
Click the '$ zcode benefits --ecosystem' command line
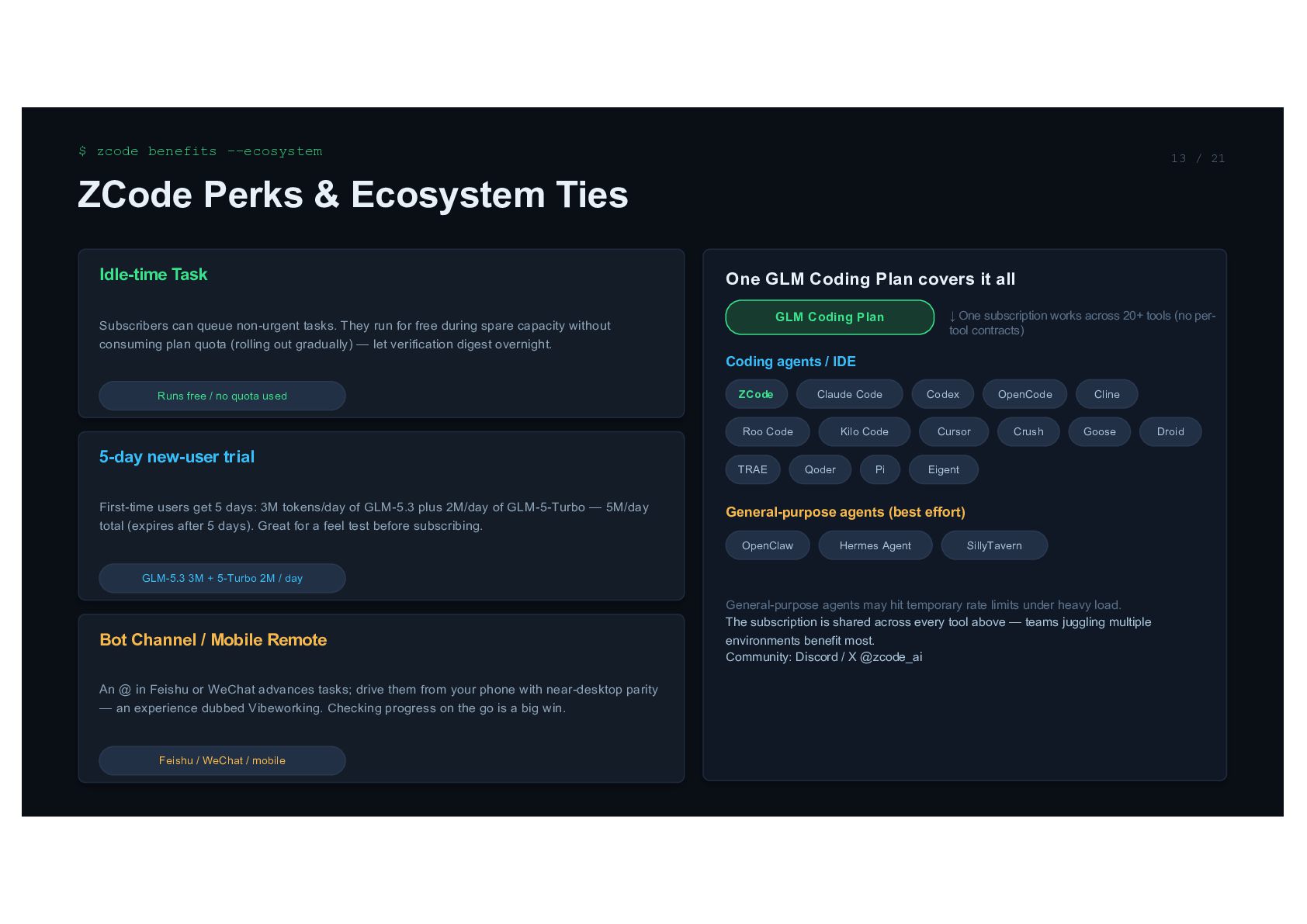pos(200,151)
